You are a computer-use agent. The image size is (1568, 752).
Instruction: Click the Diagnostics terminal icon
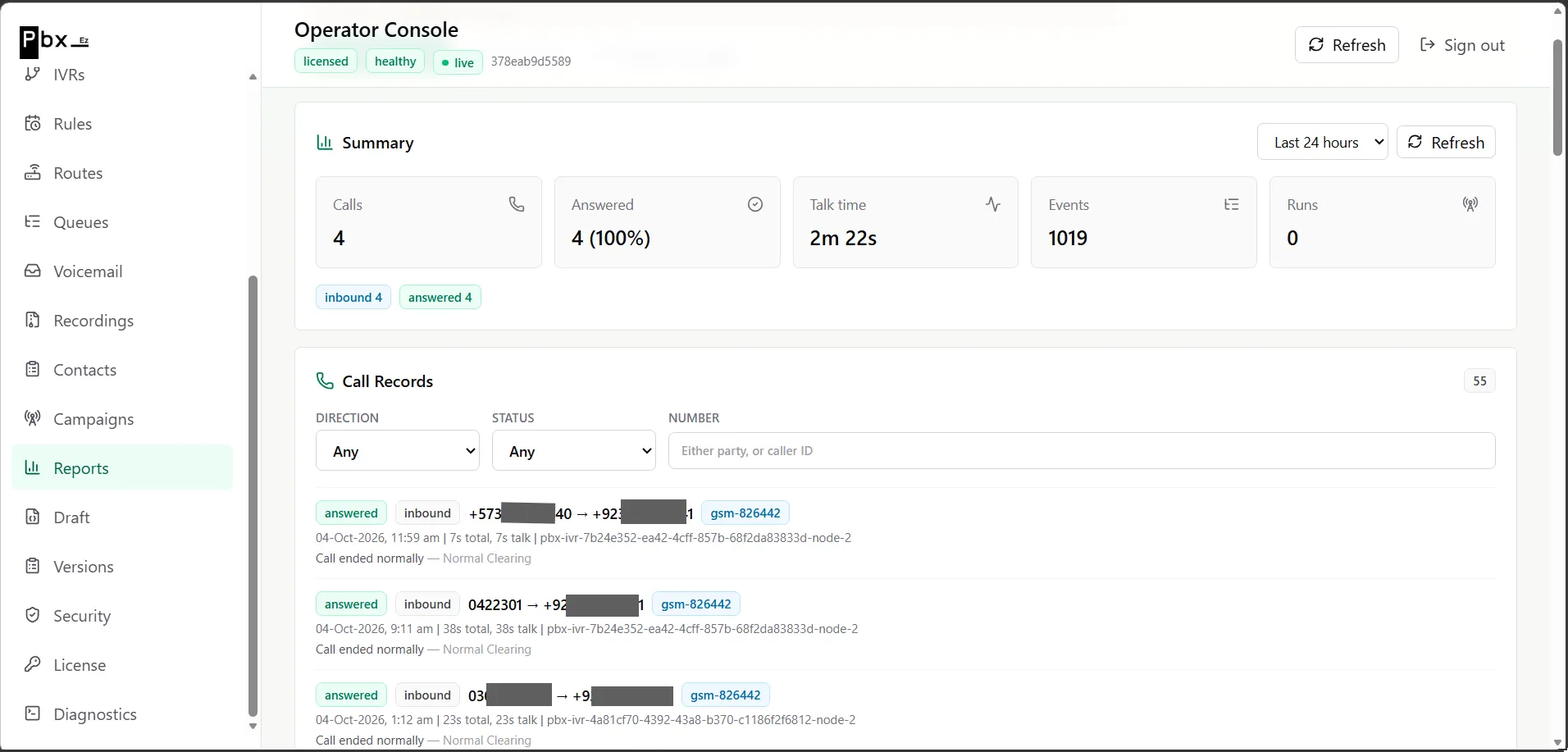33,714
